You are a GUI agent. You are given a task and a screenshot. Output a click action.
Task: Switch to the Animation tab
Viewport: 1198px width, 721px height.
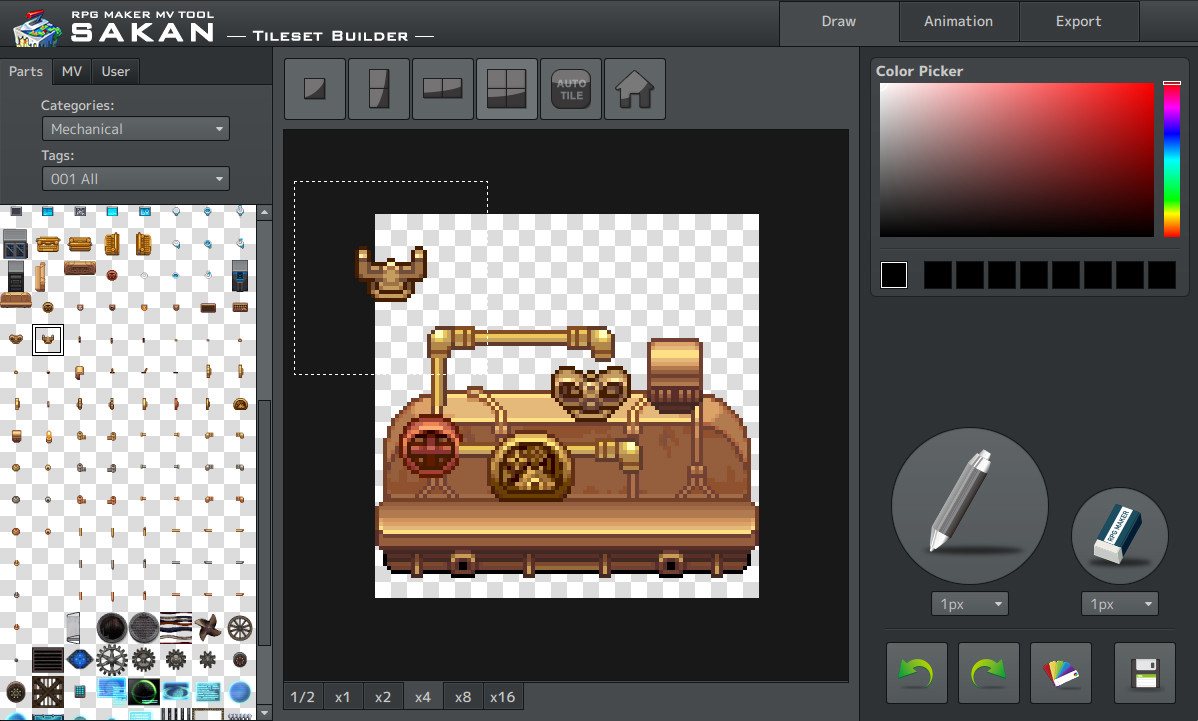coord(957,21)
